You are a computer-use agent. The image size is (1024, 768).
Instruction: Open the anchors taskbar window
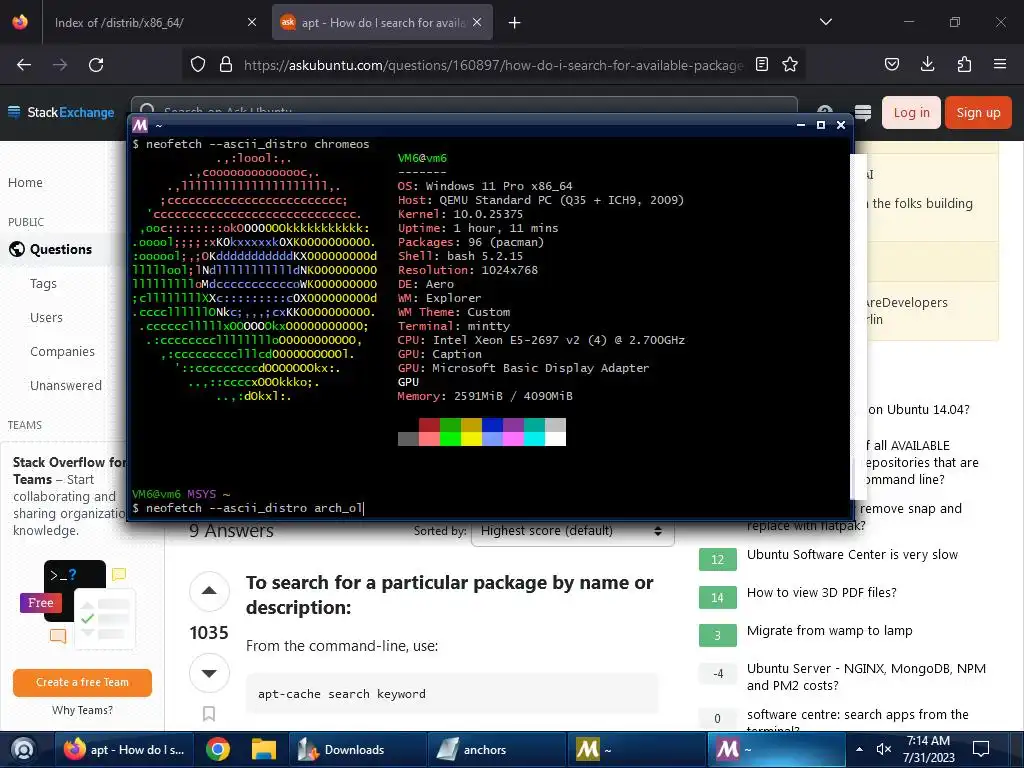(x=496, y=750)
